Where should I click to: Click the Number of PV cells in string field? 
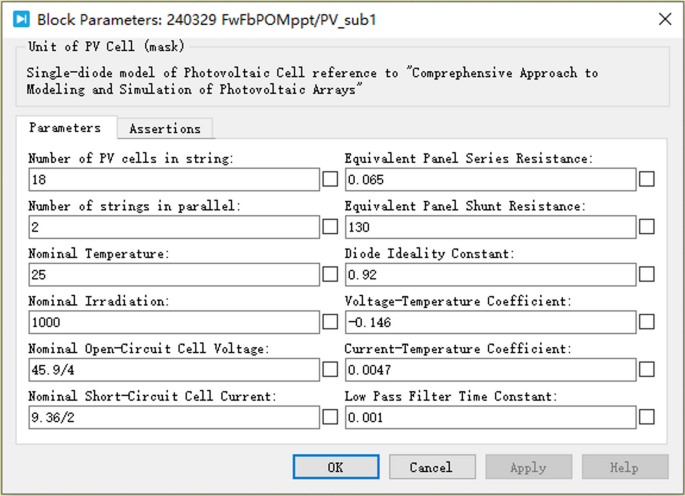[174, 180]
